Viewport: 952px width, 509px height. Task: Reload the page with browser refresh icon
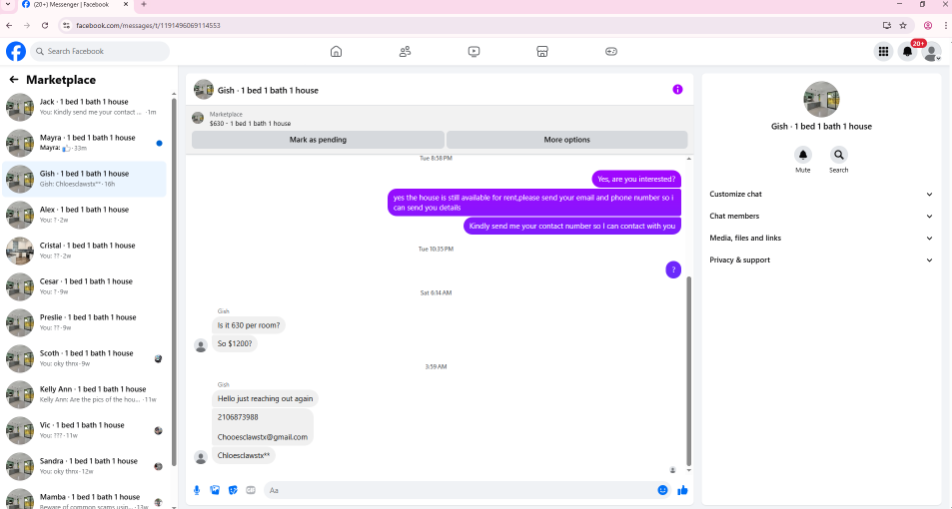click(45, 26)
